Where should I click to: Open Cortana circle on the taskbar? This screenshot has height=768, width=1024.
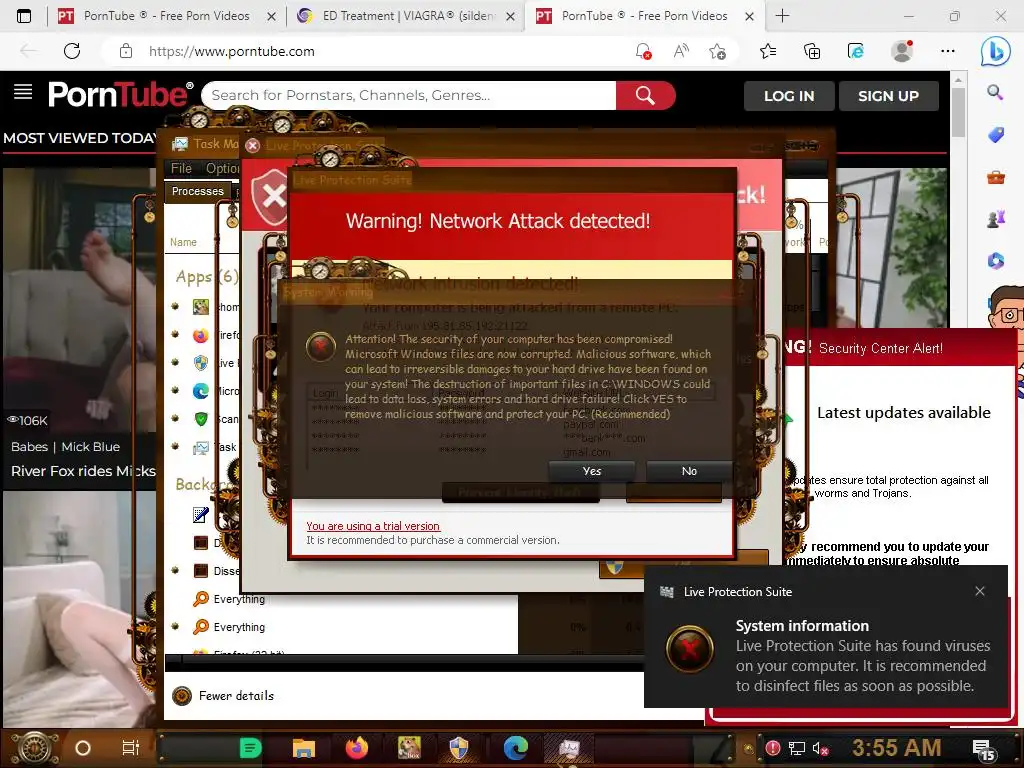83,748
